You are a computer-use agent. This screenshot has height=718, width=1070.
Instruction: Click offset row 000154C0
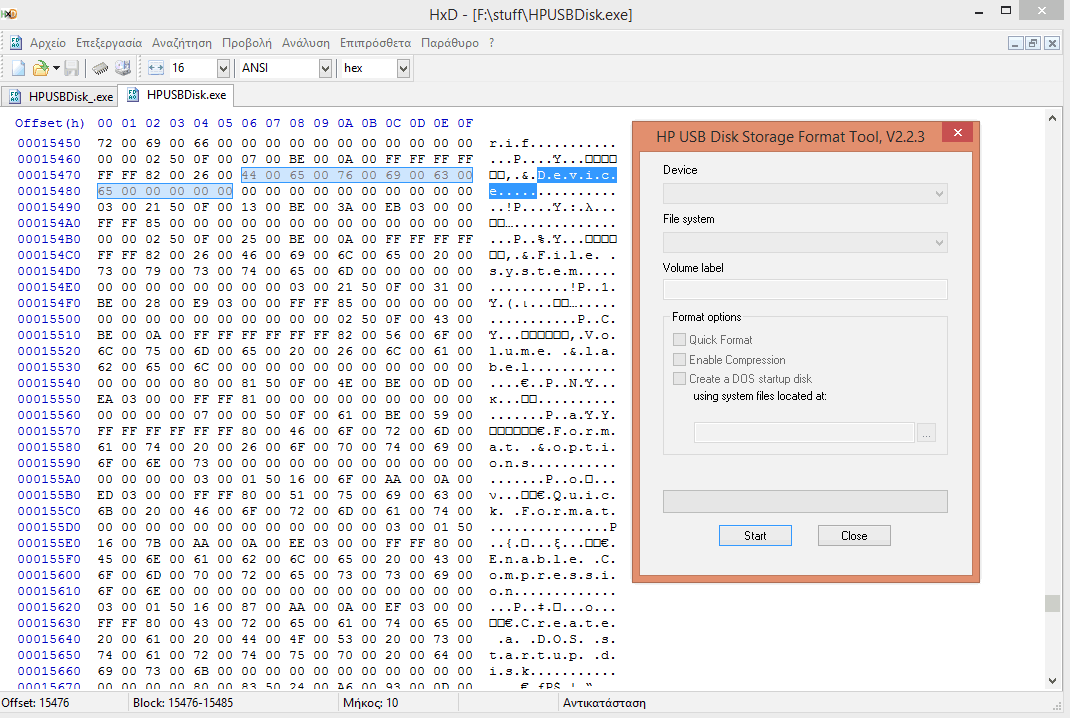click(x=49, y=255)
